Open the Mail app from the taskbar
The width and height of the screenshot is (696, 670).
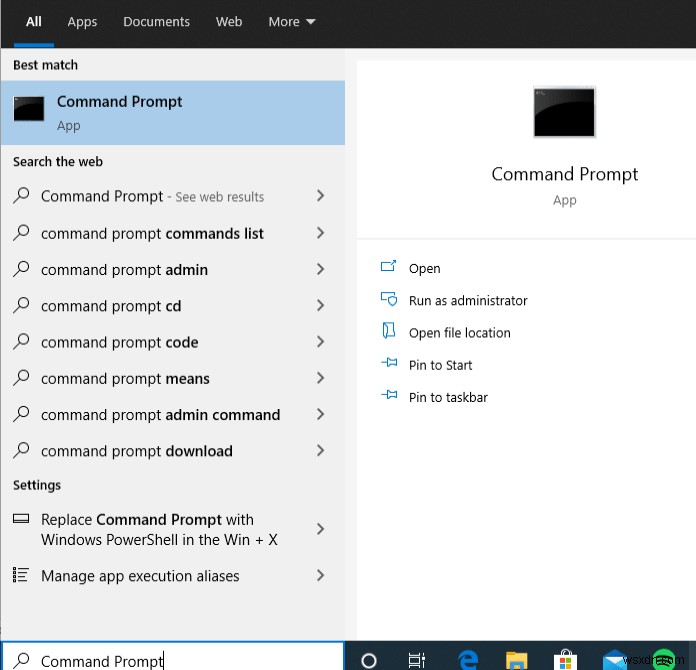click(x=614, y=660)
